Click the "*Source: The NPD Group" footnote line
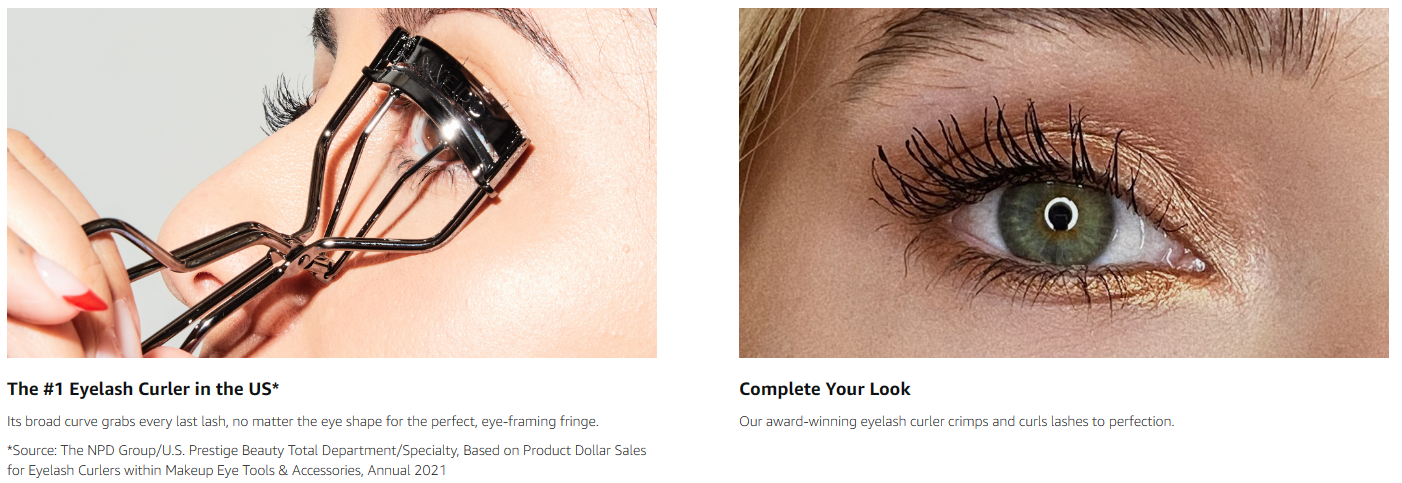Viewport: 1402px width, 483px height. 327,451
